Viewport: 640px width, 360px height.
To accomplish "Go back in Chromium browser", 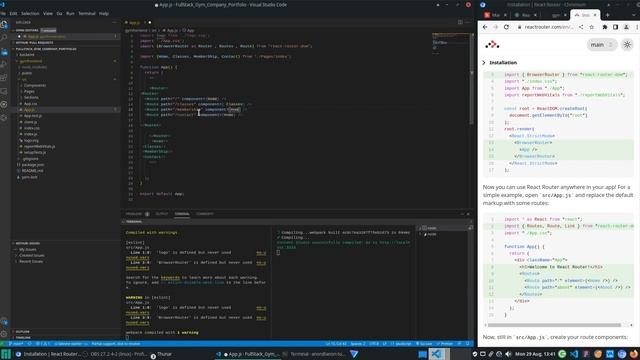I will 485,27.
